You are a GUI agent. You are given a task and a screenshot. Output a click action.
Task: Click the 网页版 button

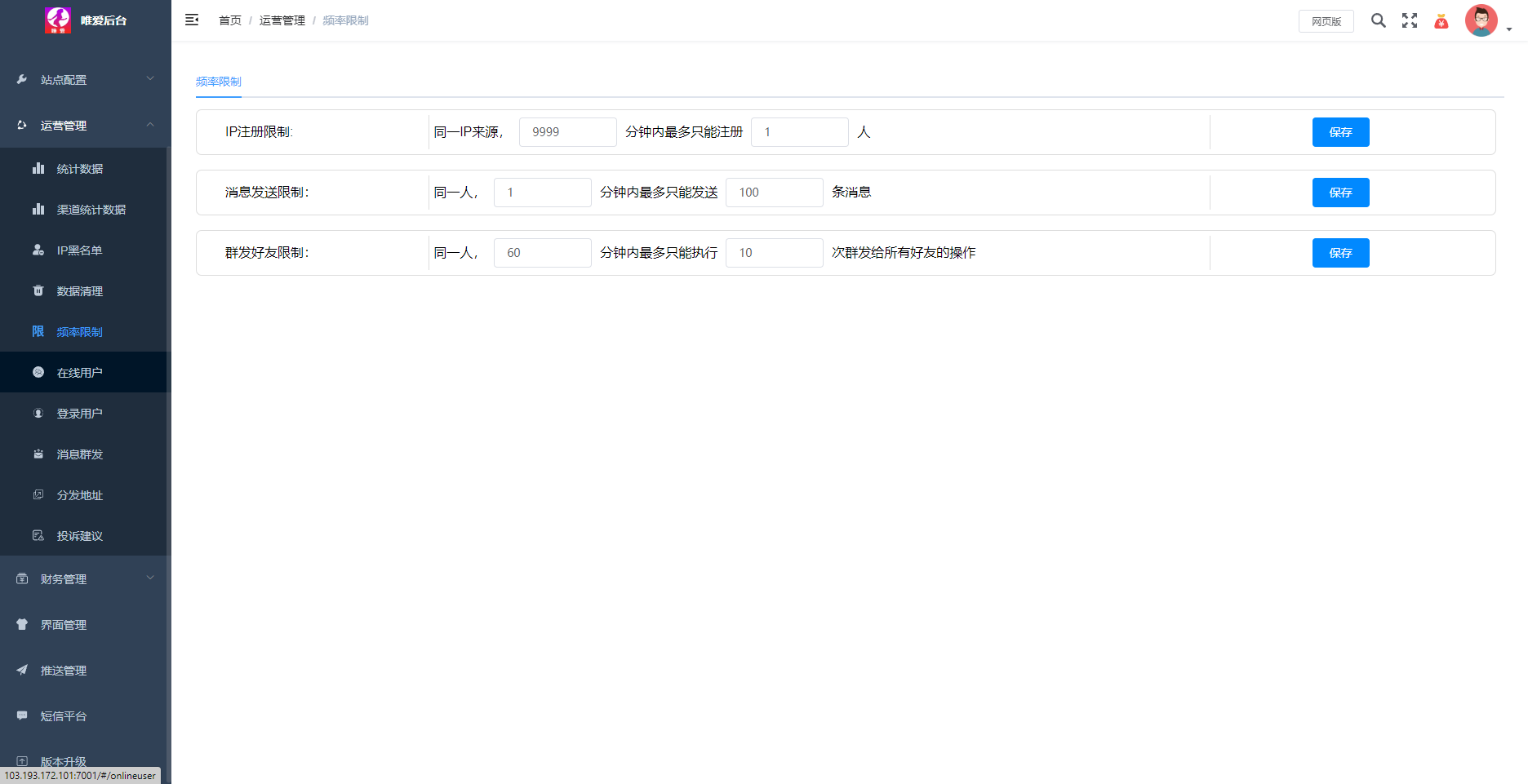pos(1326,21)
